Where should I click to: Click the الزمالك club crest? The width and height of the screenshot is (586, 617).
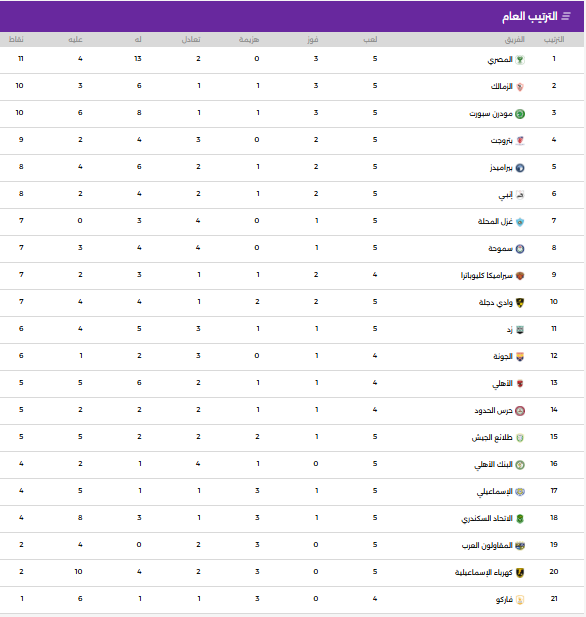[x=520, y=87]
